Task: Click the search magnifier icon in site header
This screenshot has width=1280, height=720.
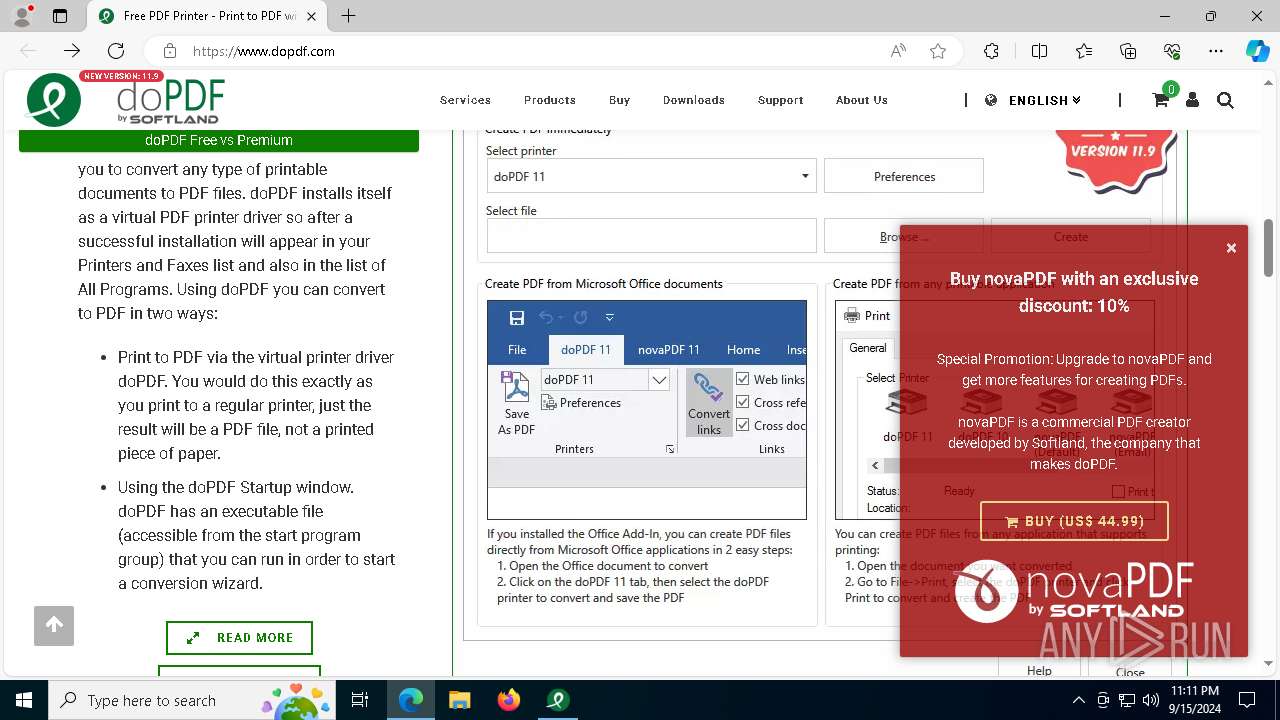Action: click(1225, 100)
